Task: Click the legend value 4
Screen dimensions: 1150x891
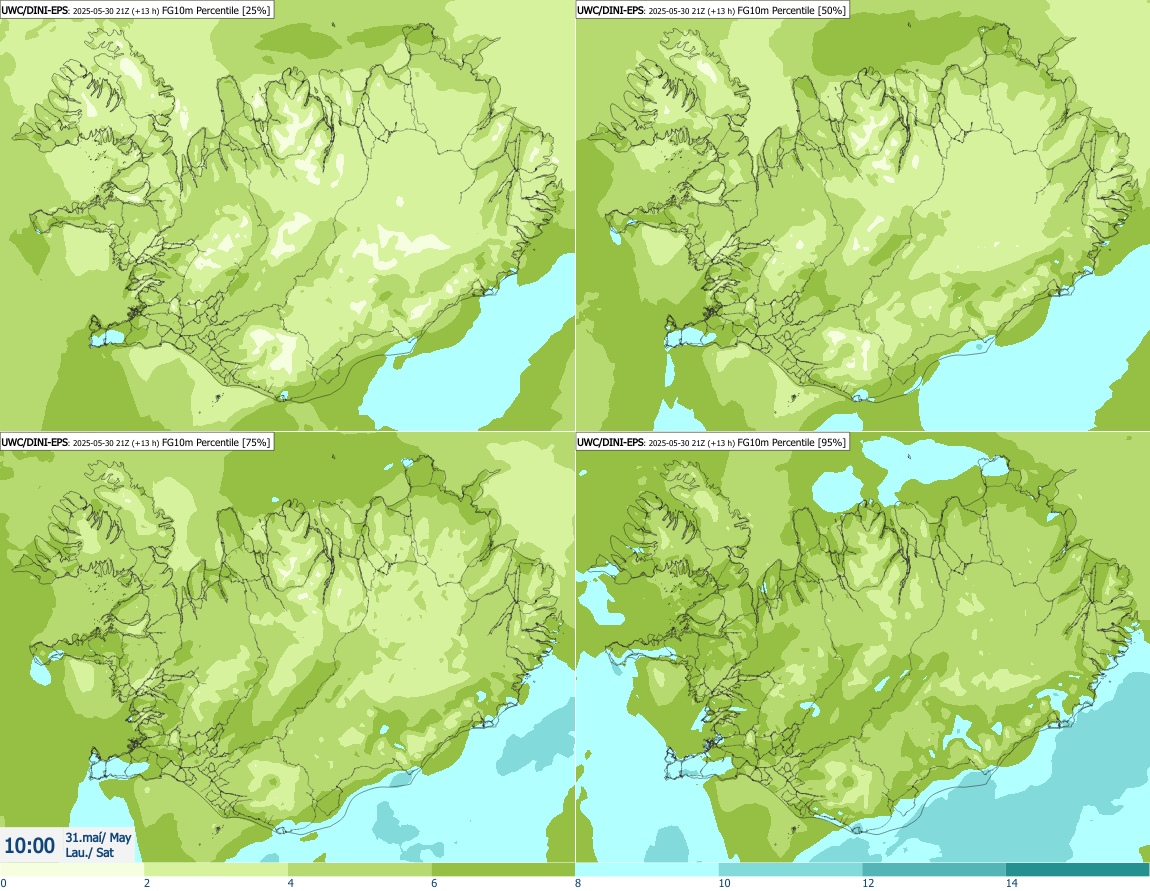Action: click(290, 883)
